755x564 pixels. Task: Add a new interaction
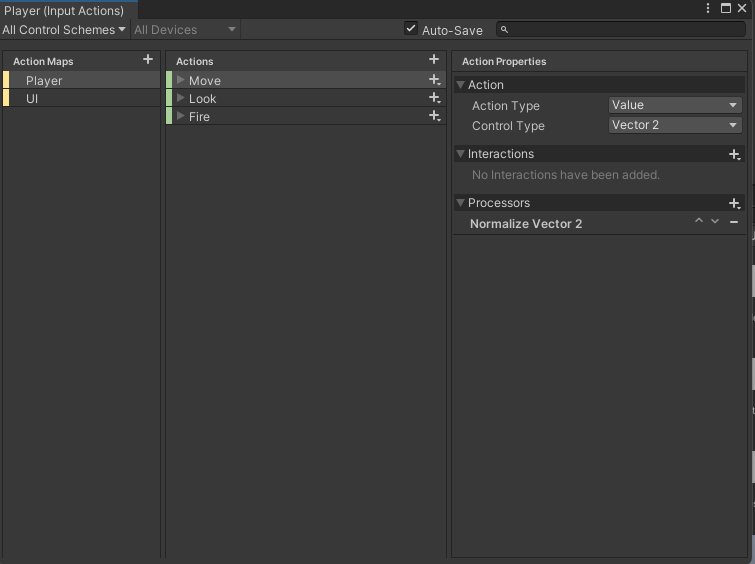pos(735,154)
